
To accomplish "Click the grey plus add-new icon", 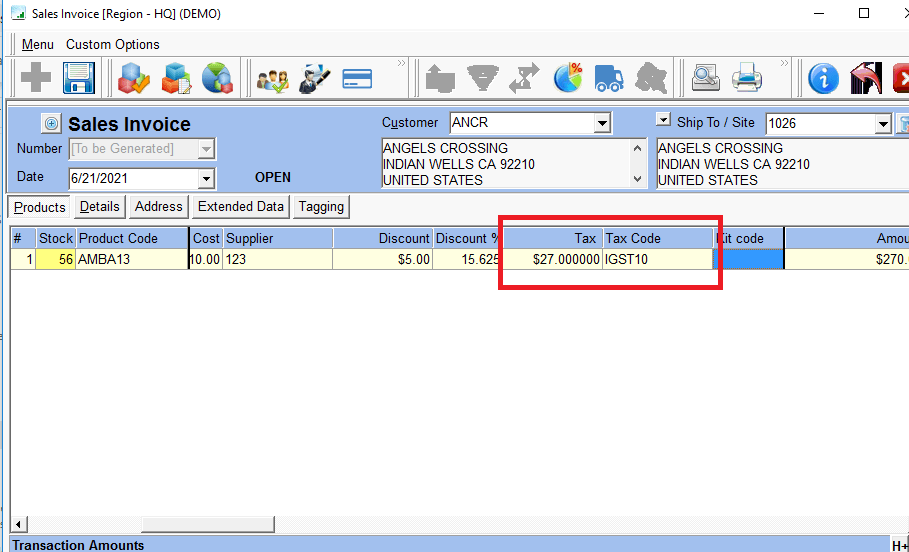I will click(x=35, y=77).
